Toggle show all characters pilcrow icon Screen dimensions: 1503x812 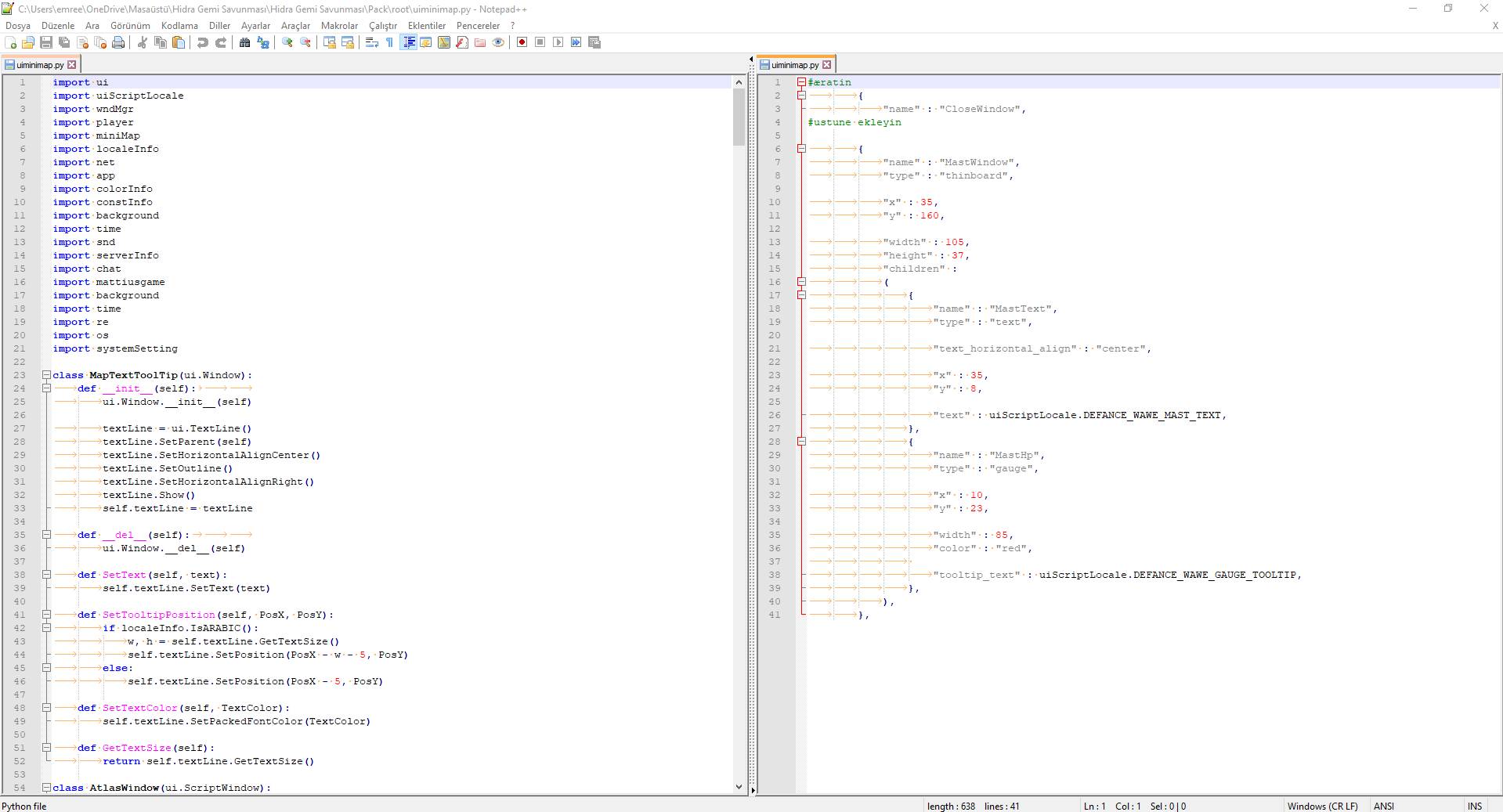click(390, 42)
